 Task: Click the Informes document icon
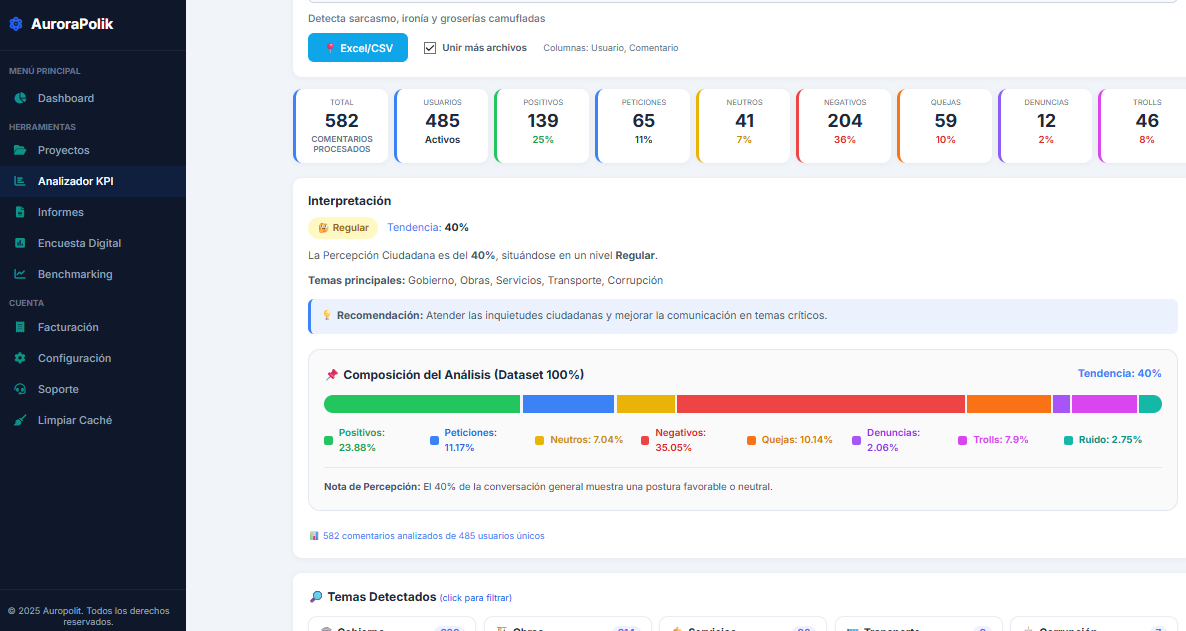pos(19,212)
